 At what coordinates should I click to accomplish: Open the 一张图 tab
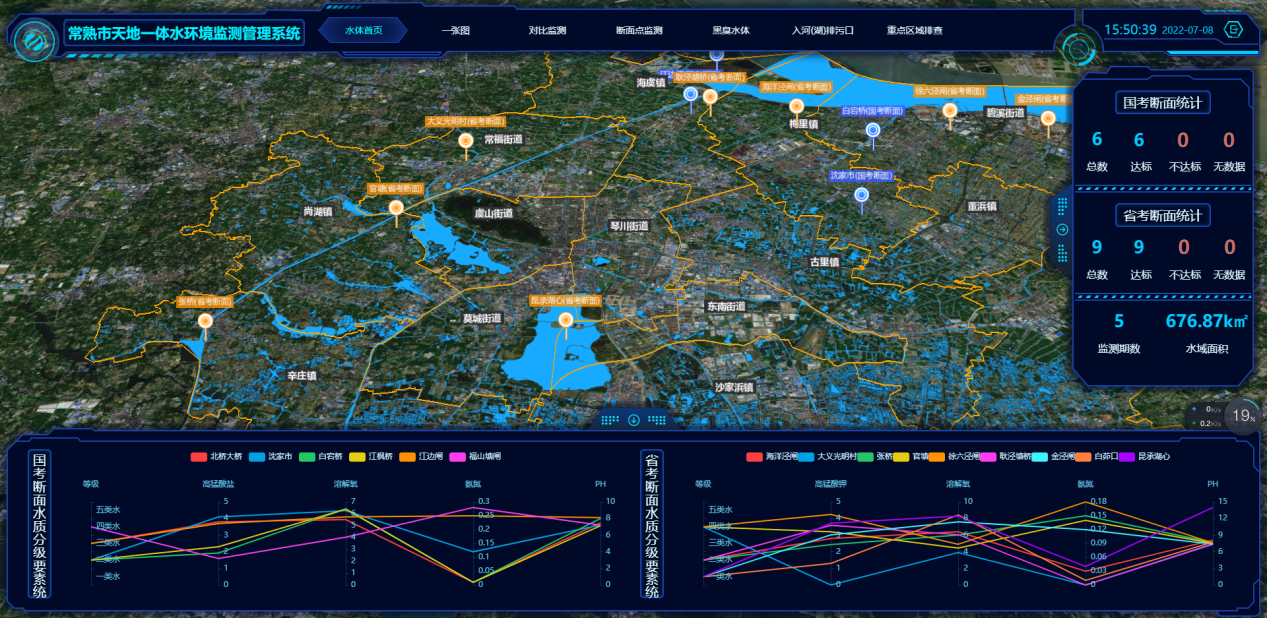point(455,31)
